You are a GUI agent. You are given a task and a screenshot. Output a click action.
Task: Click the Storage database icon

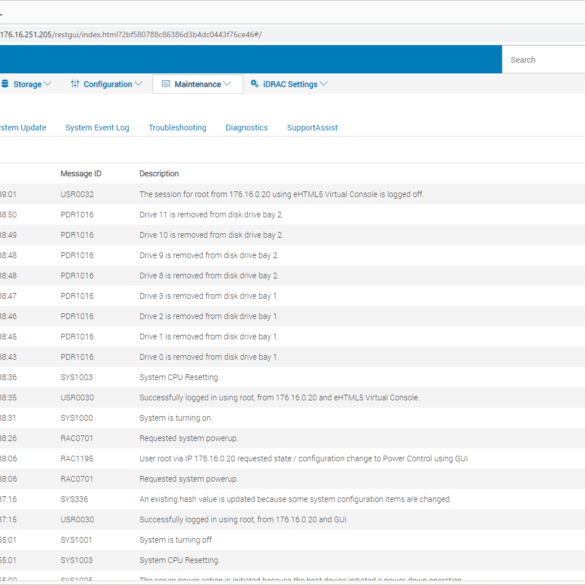pyautogui.click(x=5, y=84)
